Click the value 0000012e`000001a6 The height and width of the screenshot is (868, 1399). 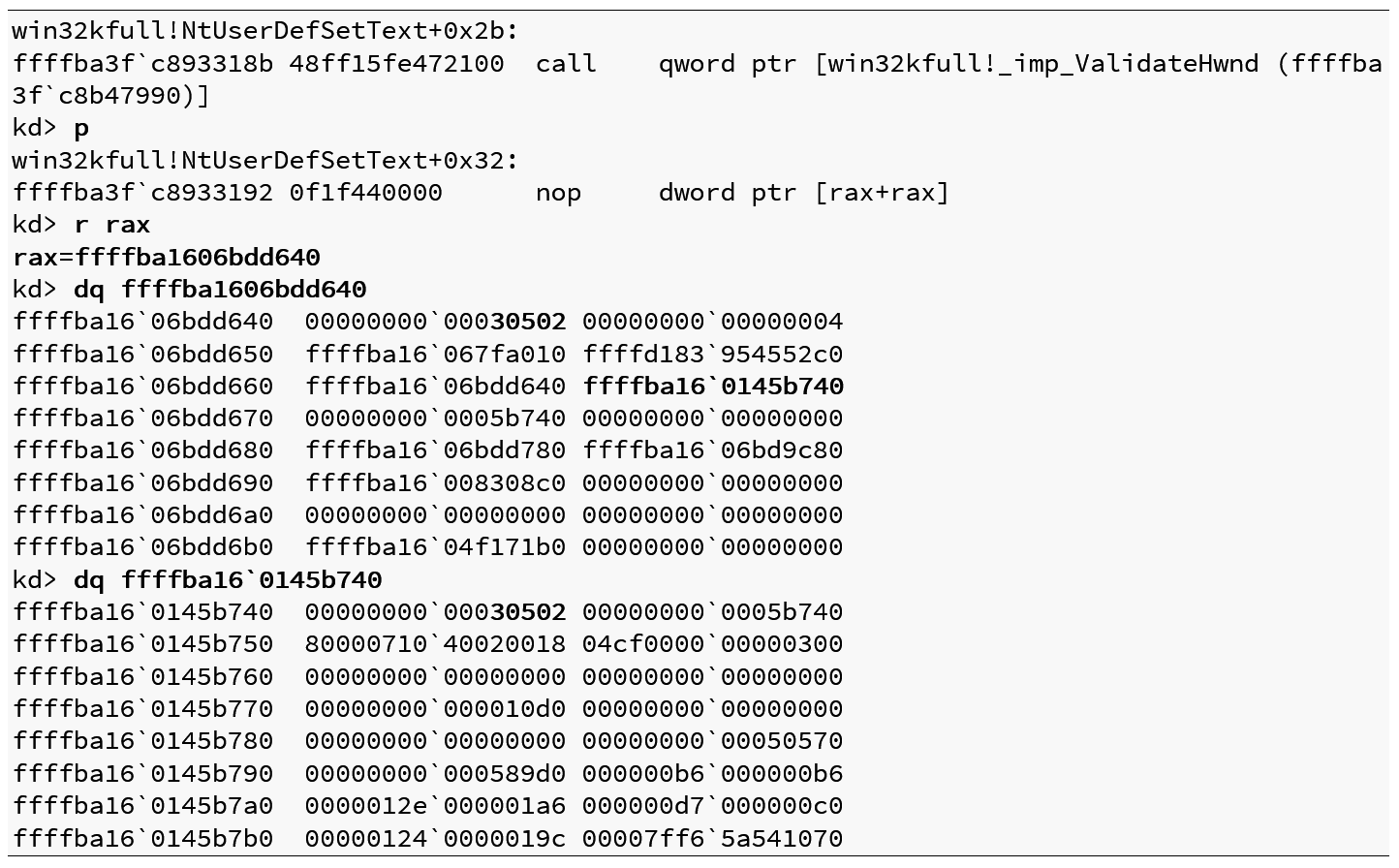click(x=435, y=805)
